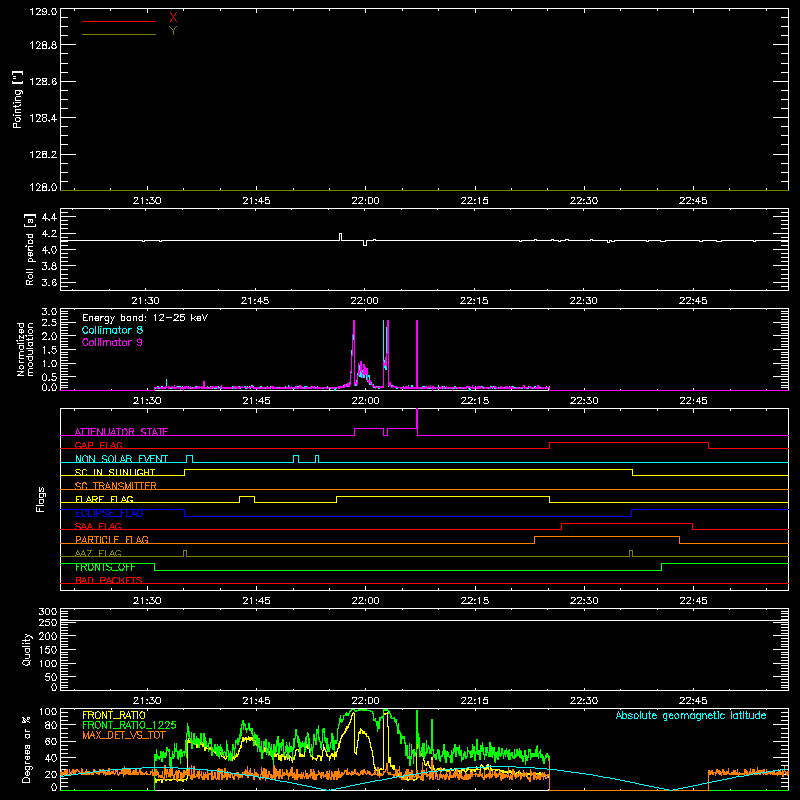
Task: Click the Energy band: 12-25 keV text
Action: [x=145, y=318]
